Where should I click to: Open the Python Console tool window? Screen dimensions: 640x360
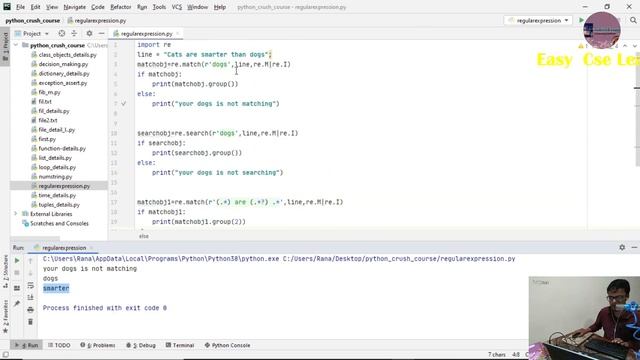click(x=227, y=345)
